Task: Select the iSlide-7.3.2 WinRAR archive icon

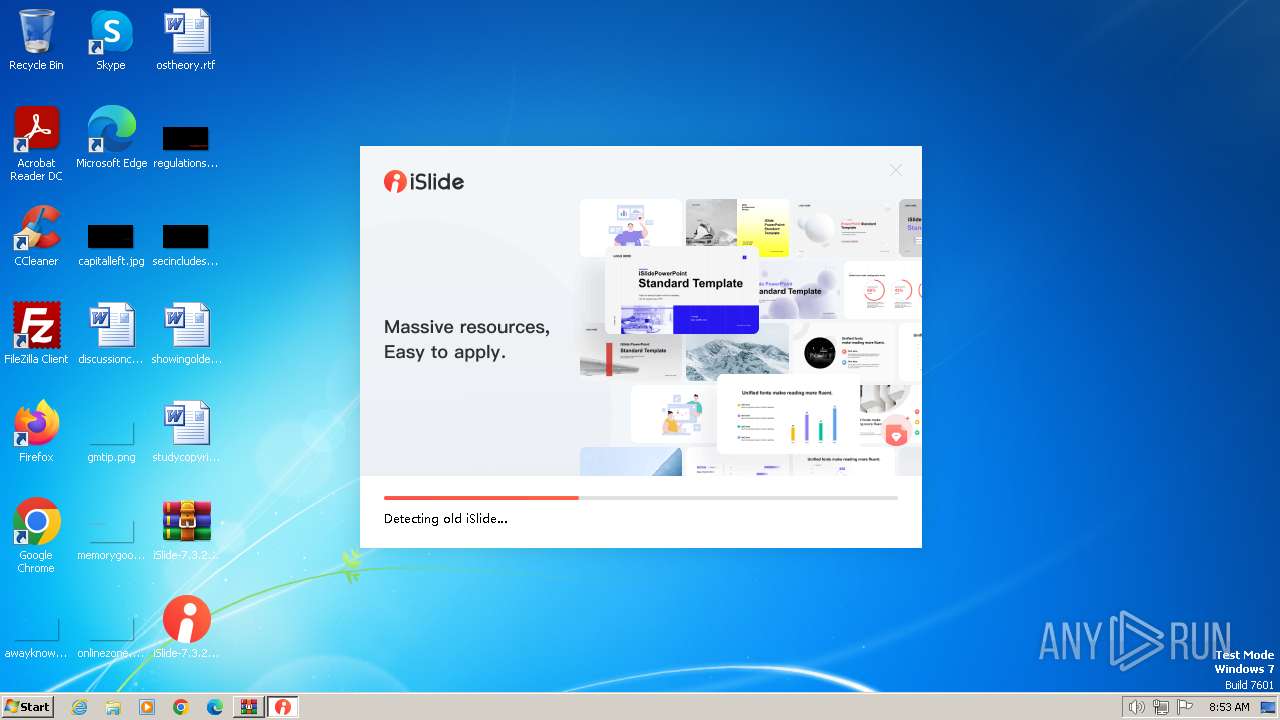Action: tap(186, 530)
